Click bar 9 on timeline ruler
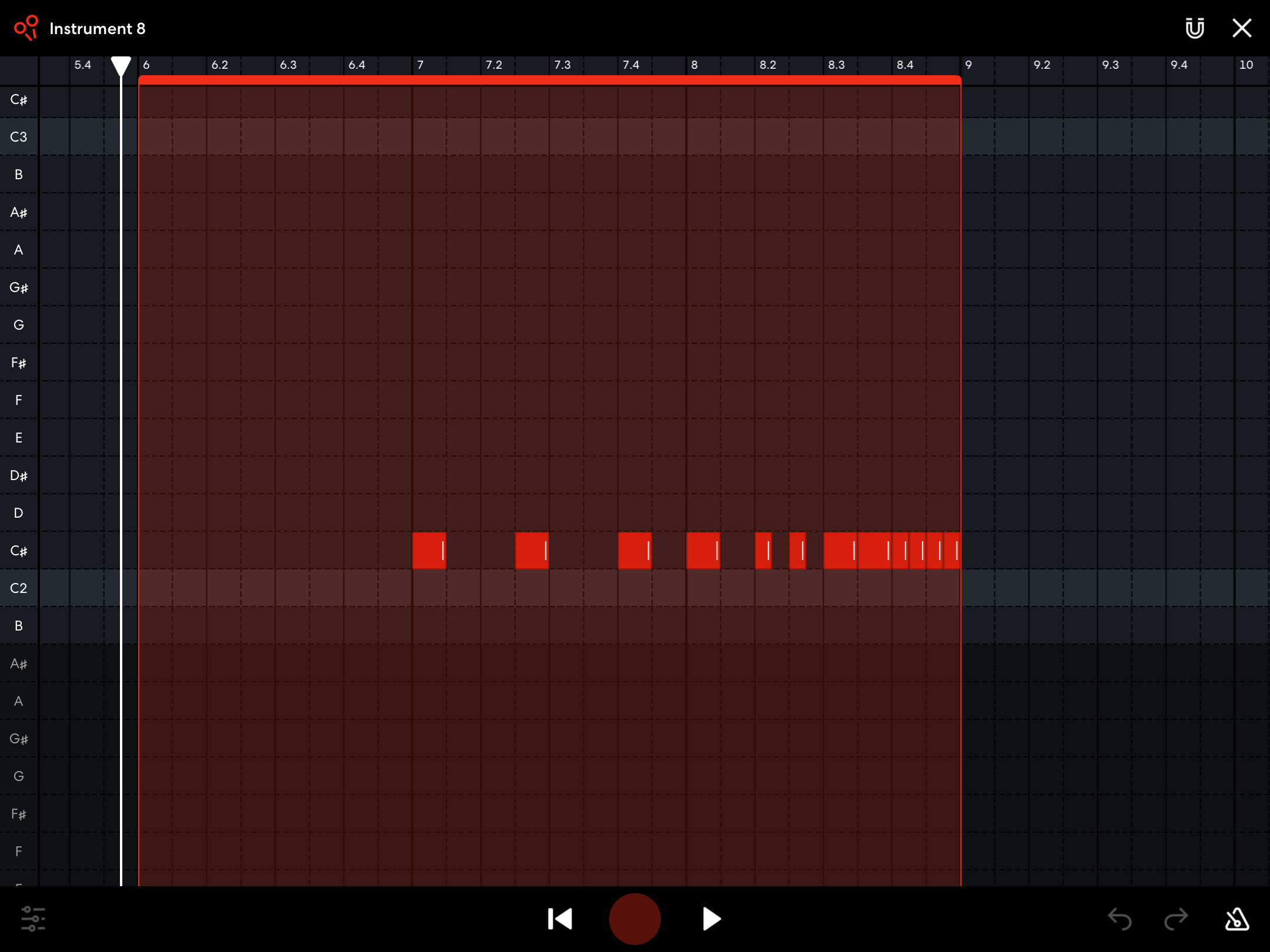This screenshot has height=952, width=1270. point(969,65)
